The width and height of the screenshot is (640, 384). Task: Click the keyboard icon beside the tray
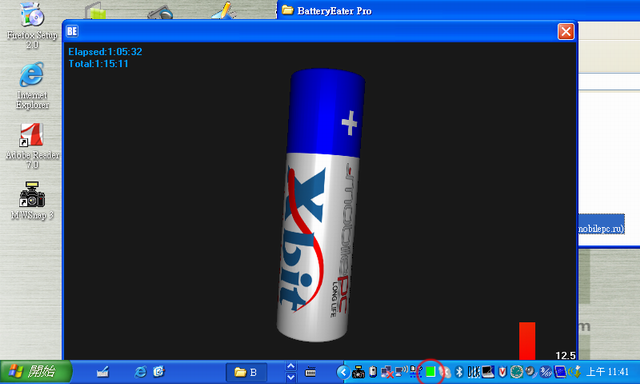[x=311, y=372]
